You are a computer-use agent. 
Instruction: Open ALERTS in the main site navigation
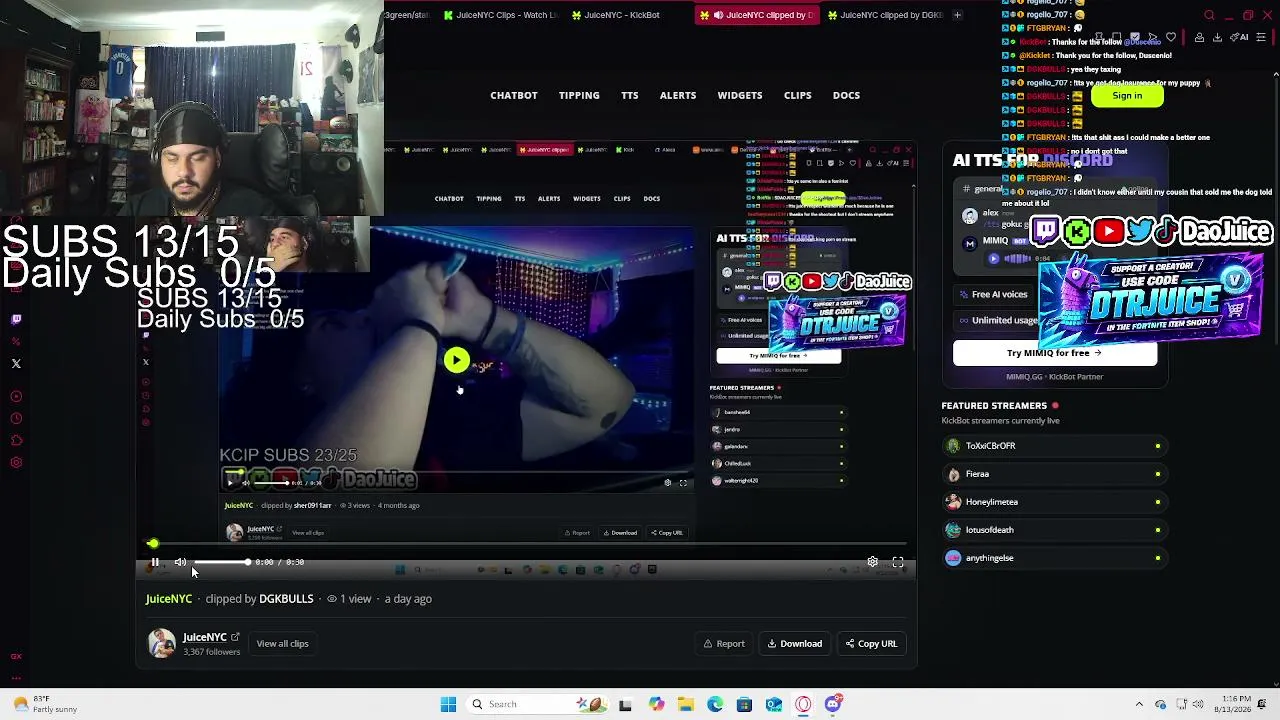pos(678,95)
